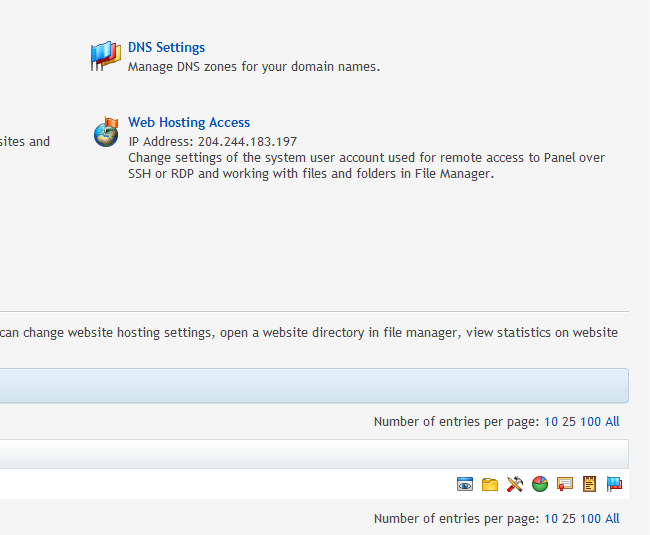This screenshot has height=535, width=650.
Task: Open the site preview eye icon
Action: point(465,484)
